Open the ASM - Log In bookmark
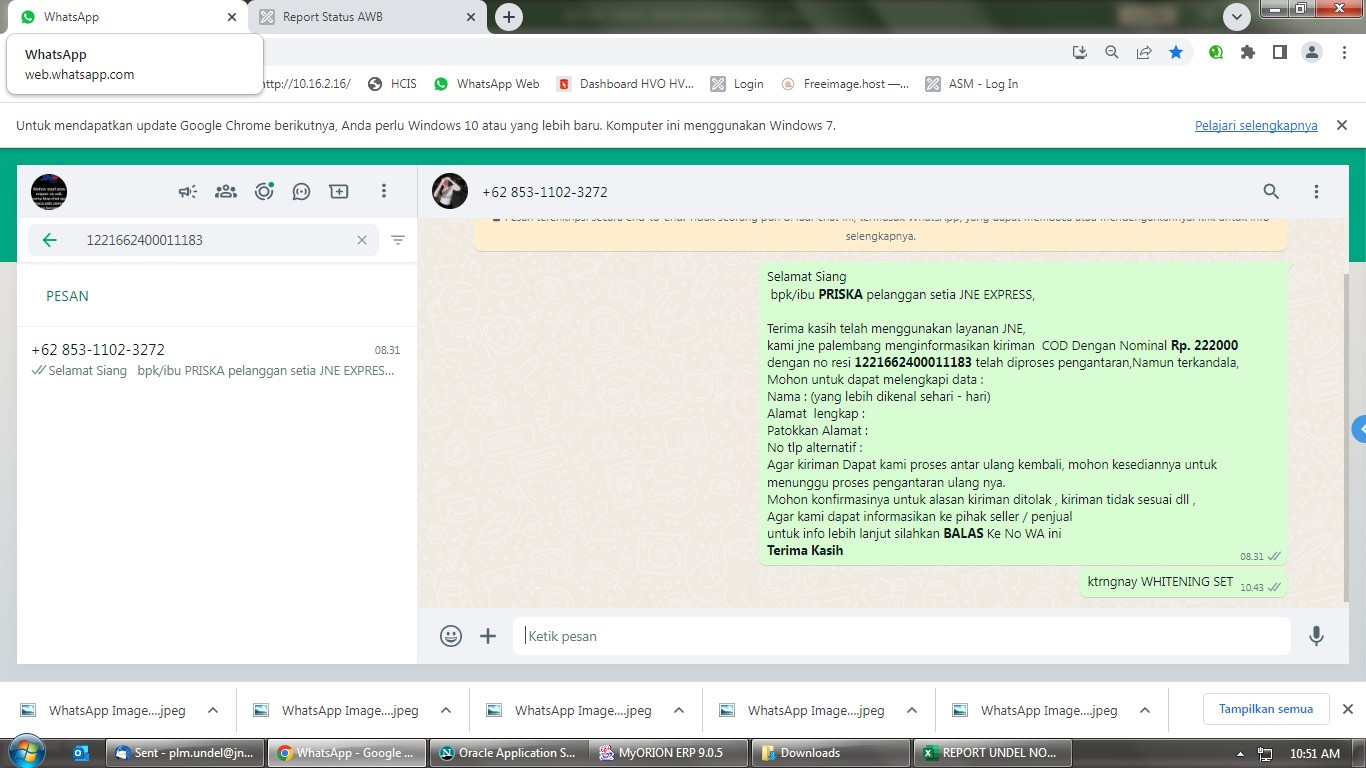The height and width of the screenshot is (768, 1366). click(972, 84)
